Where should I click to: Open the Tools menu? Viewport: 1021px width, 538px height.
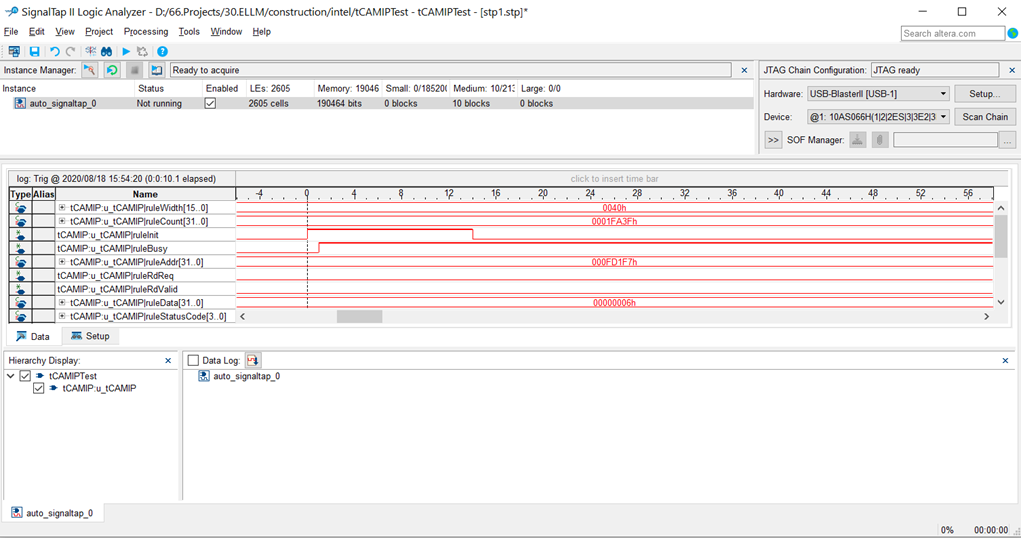pos(189,31)
